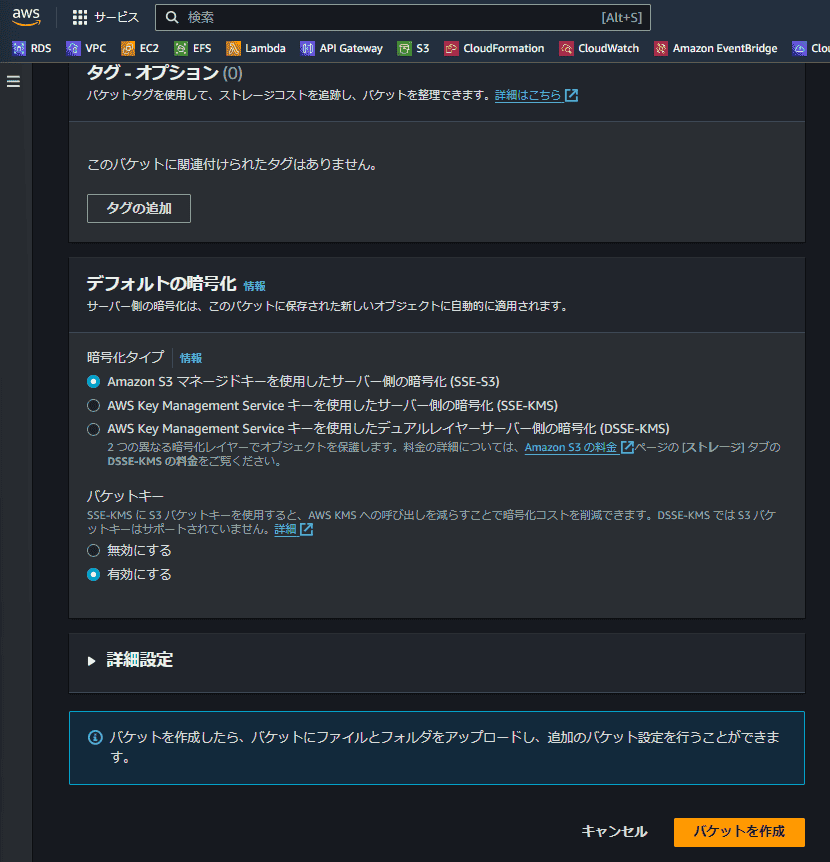
Task: Expand the 詳細設定 section
Action: tap(91, 660)
